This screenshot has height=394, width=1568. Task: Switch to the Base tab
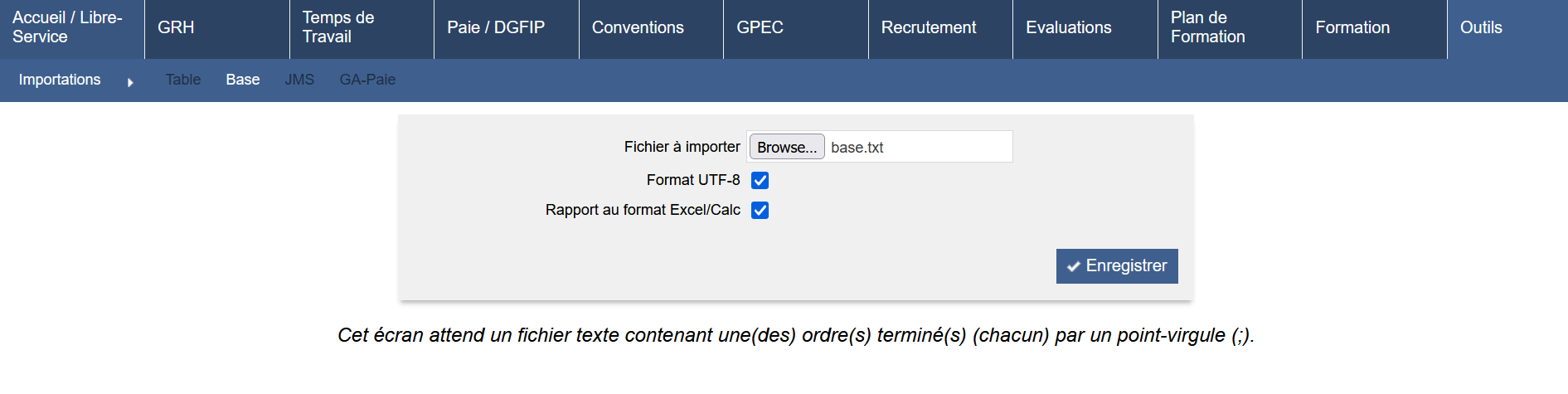tap(243, 80)
